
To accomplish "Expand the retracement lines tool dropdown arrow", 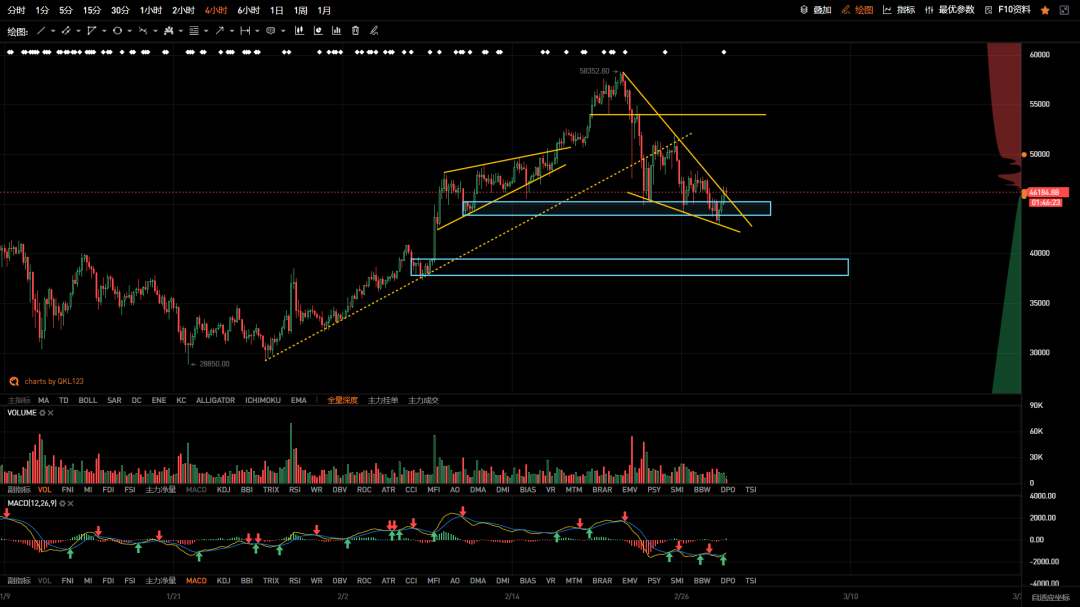I will click(x=206, y=31).
